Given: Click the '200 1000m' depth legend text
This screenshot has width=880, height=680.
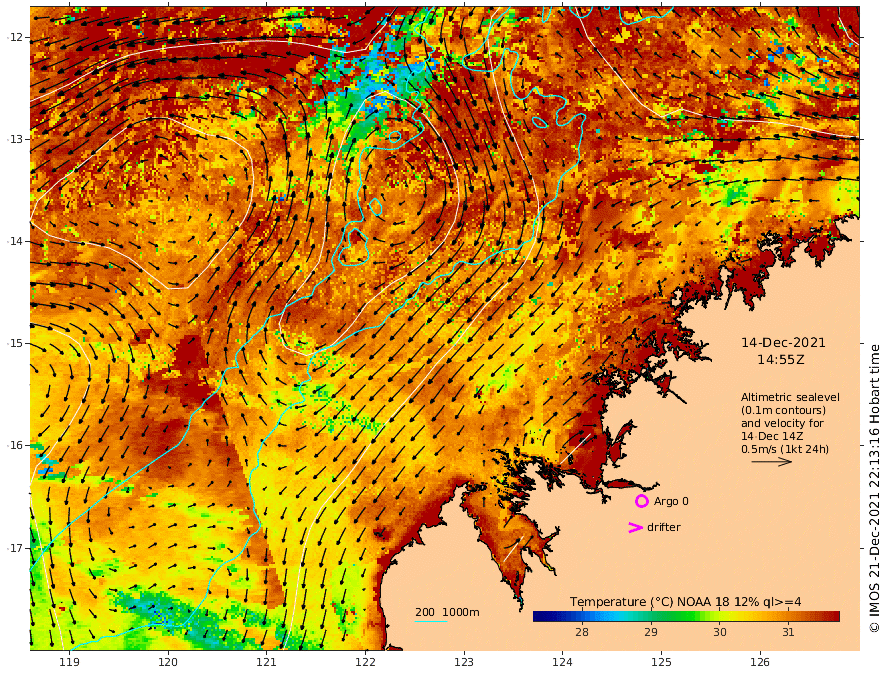Looking at the screenshot, I should 447,612.
